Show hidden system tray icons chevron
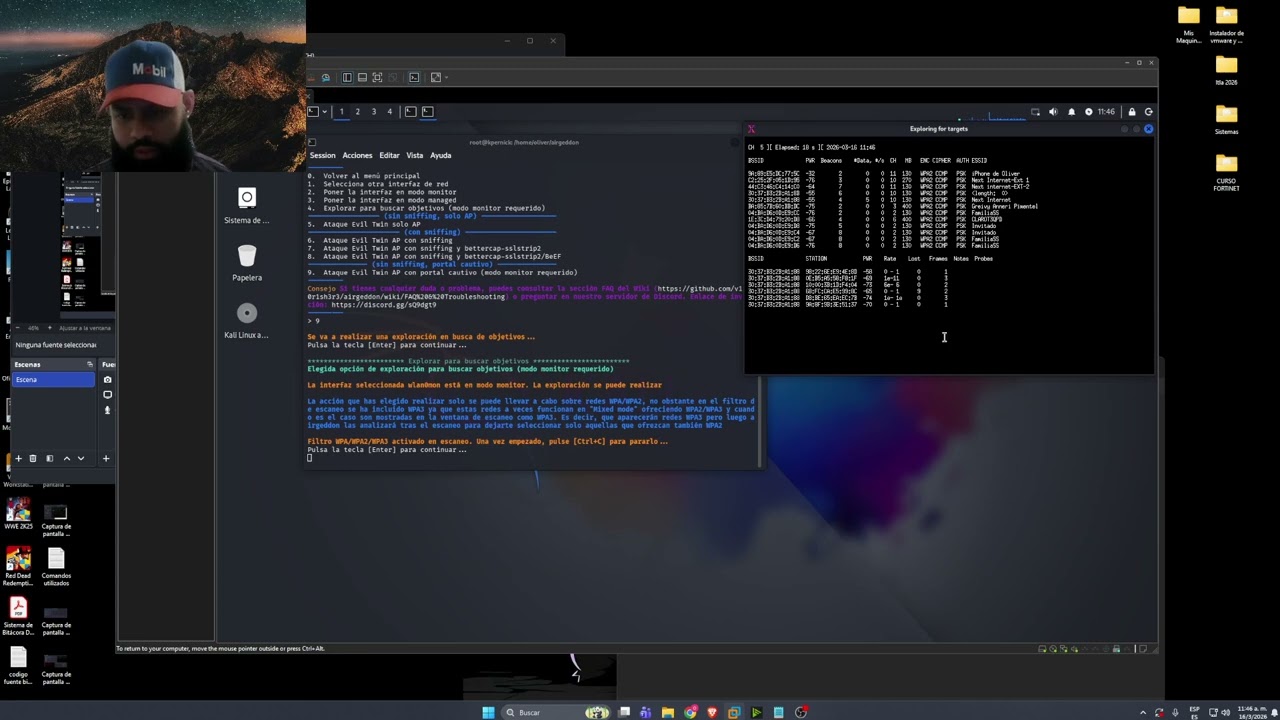The height and width of the screenshot is (720, 1280). click(1143, 712)
